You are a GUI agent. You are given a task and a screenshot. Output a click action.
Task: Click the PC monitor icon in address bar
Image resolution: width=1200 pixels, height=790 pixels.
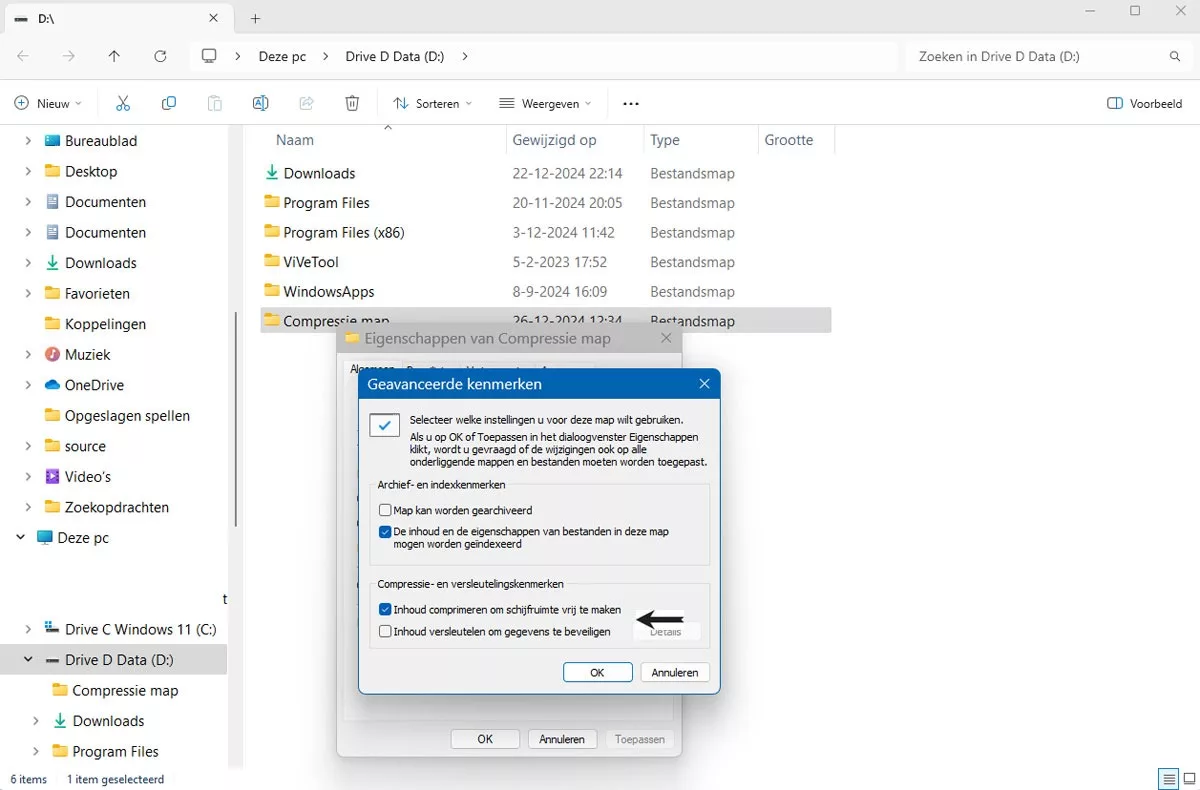point(209,56)
